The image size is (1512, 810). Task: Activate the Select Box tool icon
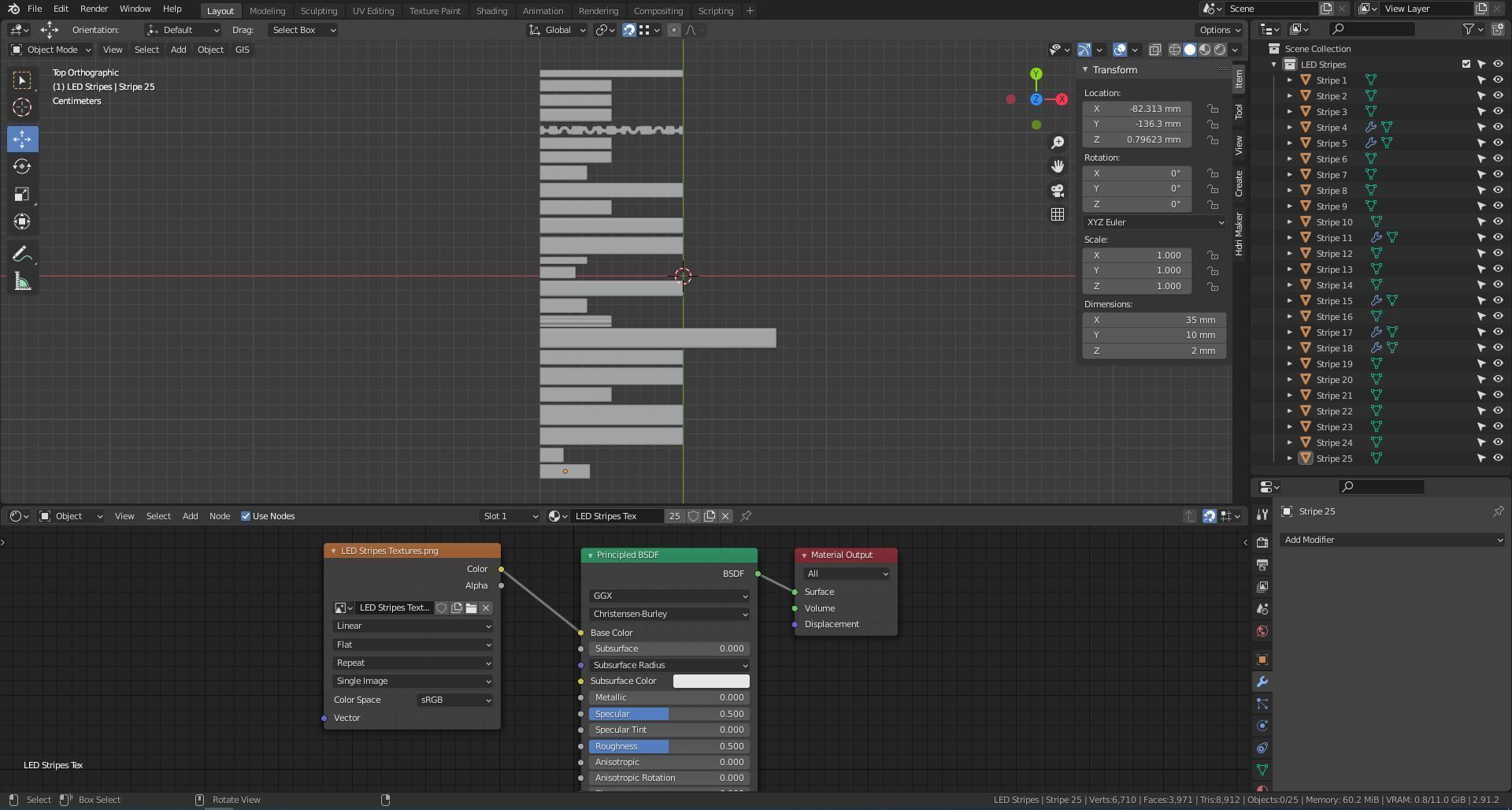click(x=22, y=80)
